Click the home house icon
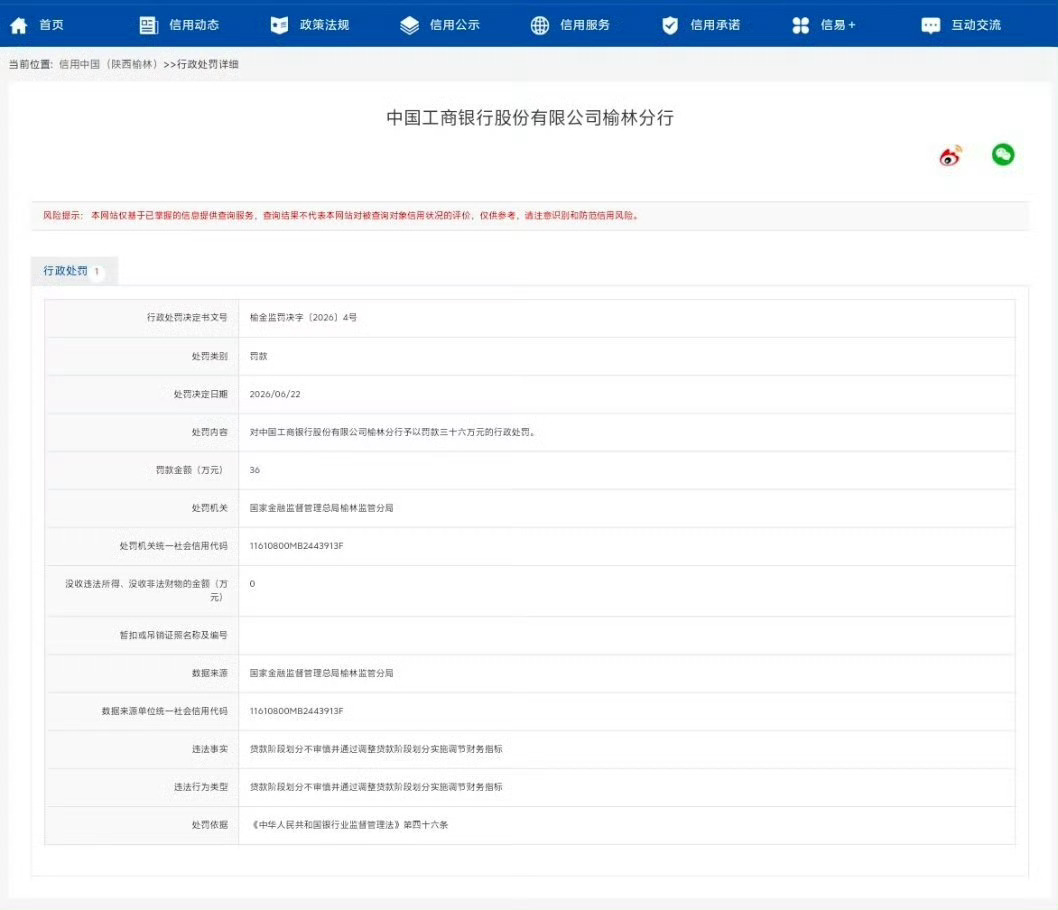Image resolution: width=1058 pixels, height=910 pixels. 18,26
